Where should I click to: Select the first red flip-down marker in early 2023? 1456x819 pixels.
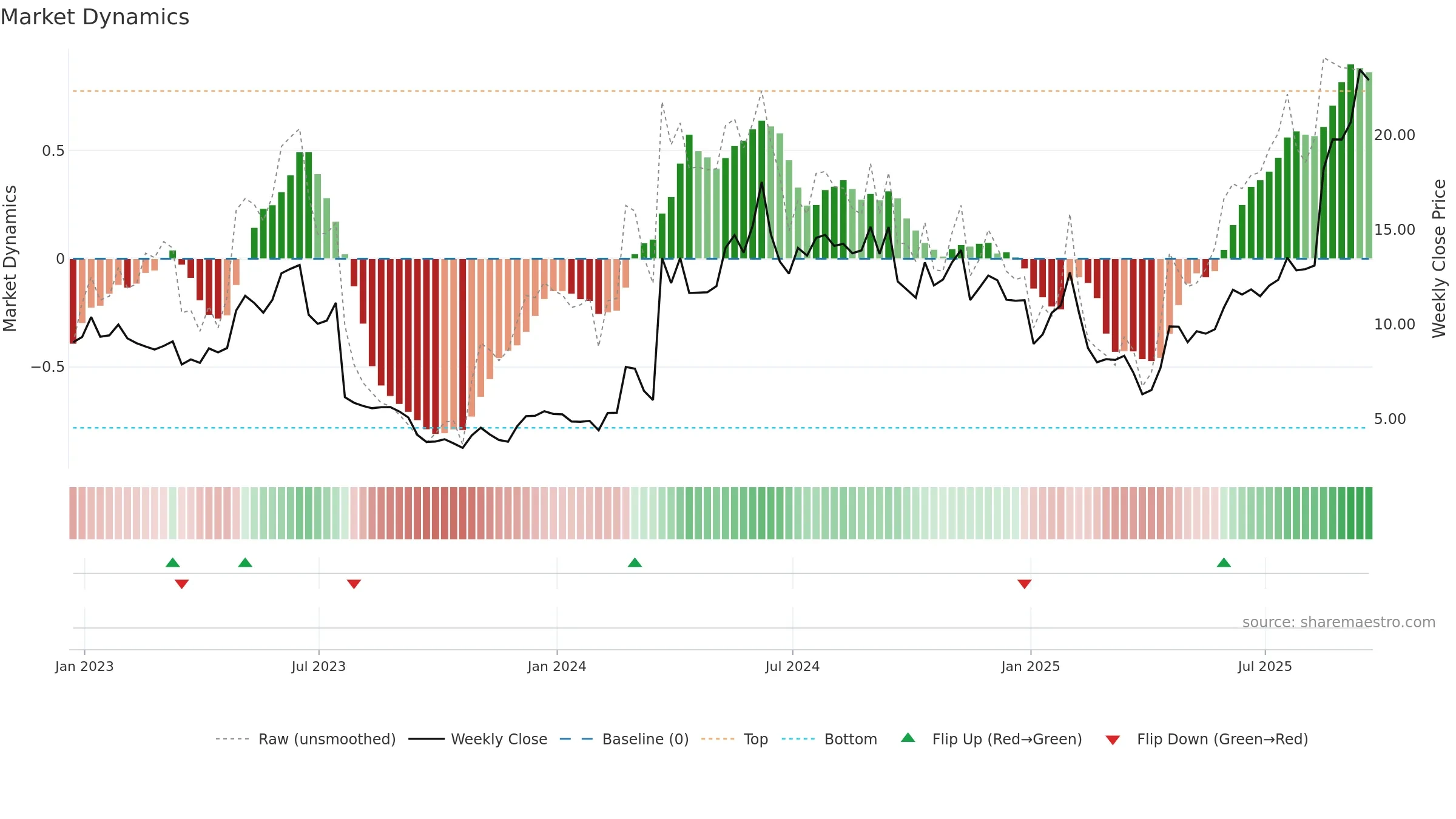coord(181,584)
